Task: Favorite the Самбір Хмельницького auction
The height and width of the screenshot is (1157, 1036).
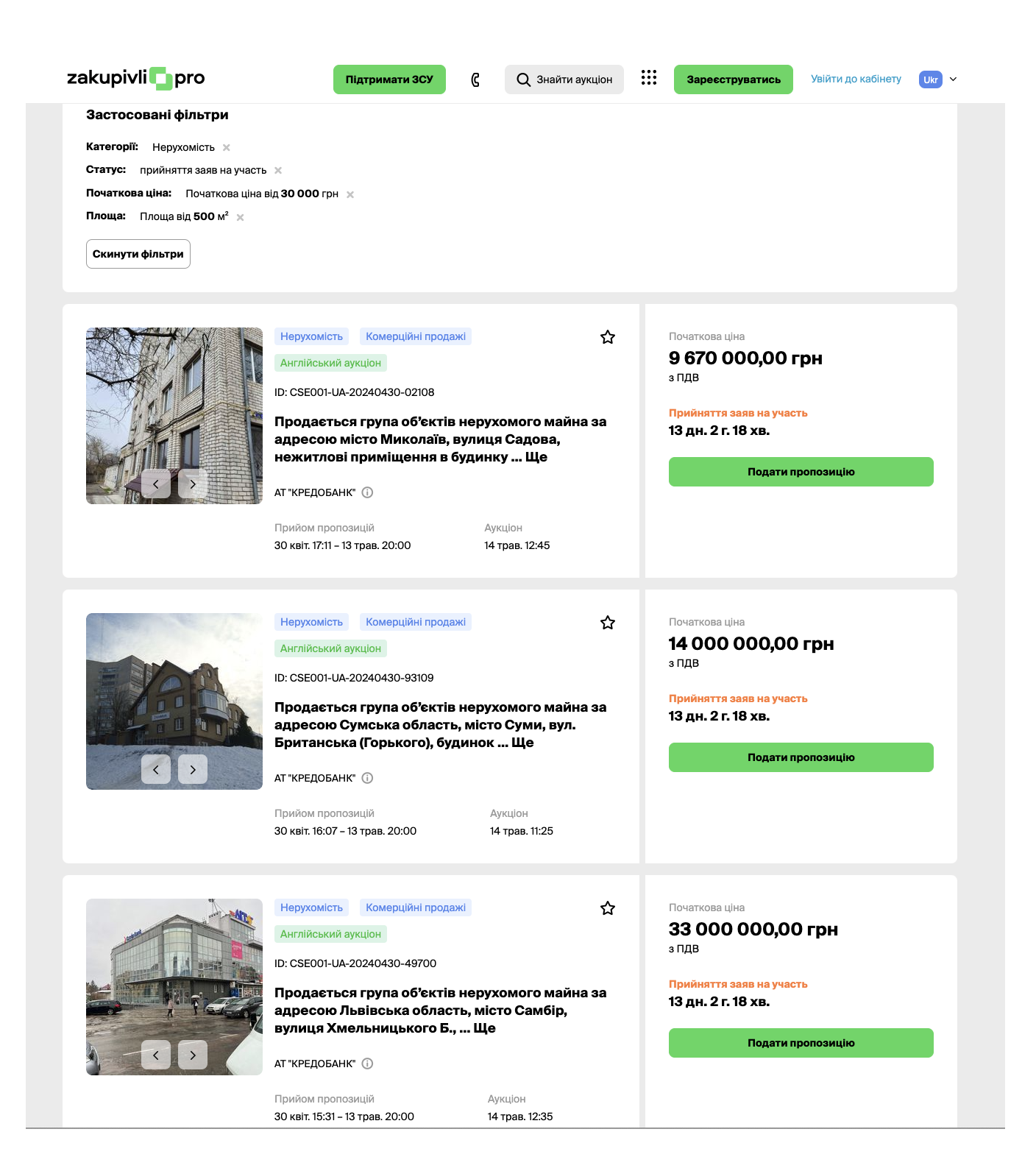Action: pos(607,908)
